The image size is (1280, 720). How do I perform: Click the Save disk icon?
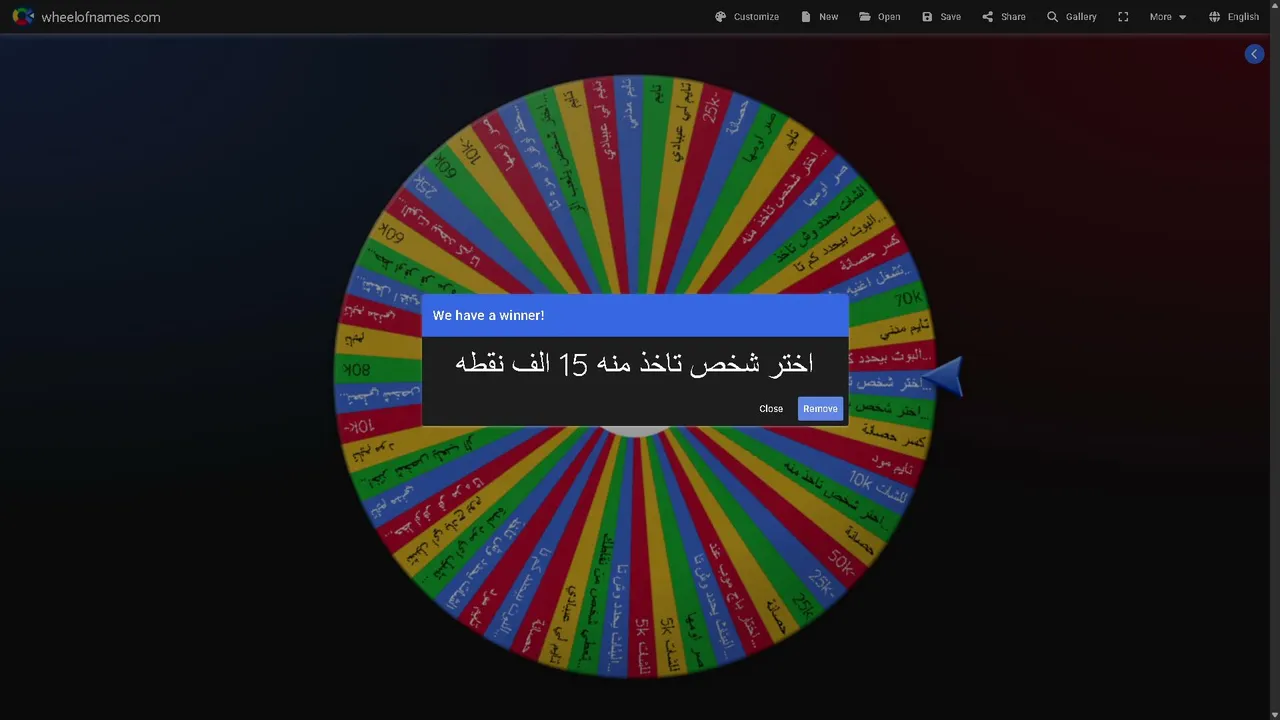tap(927, 17)
